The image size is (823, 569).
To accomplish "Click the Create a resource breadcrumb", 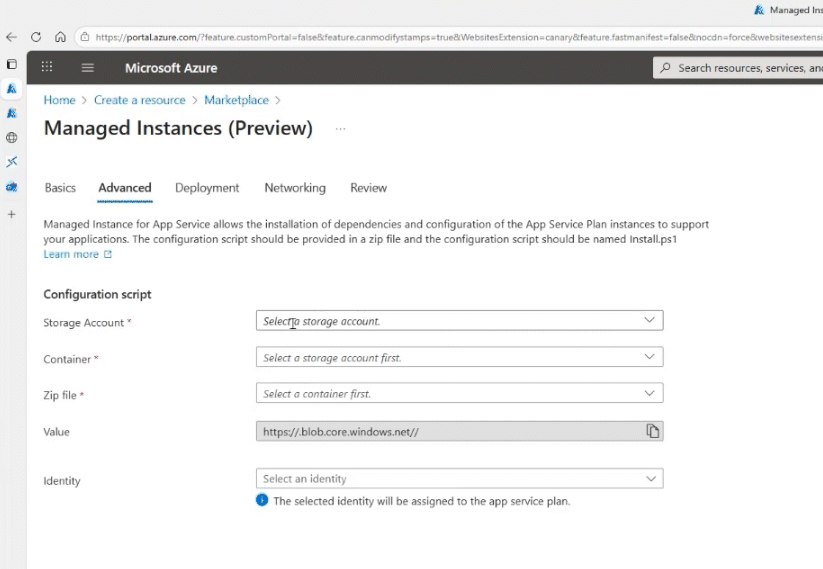I will click(140, 100).
